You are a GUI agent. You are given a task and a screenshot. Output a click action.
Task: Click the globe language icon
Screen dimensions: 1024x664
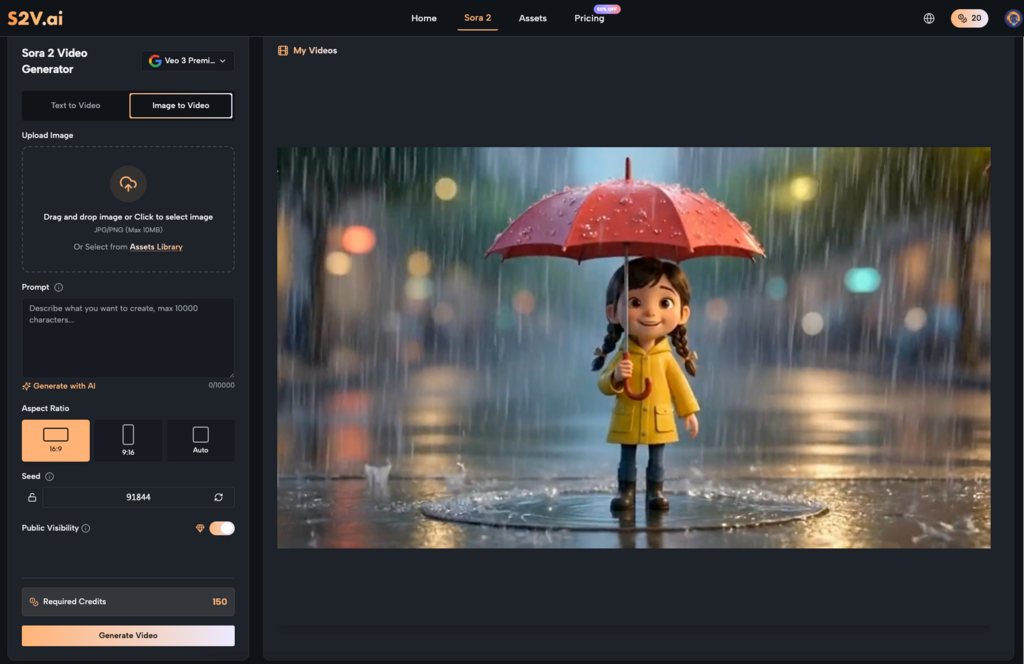[929, 18]
